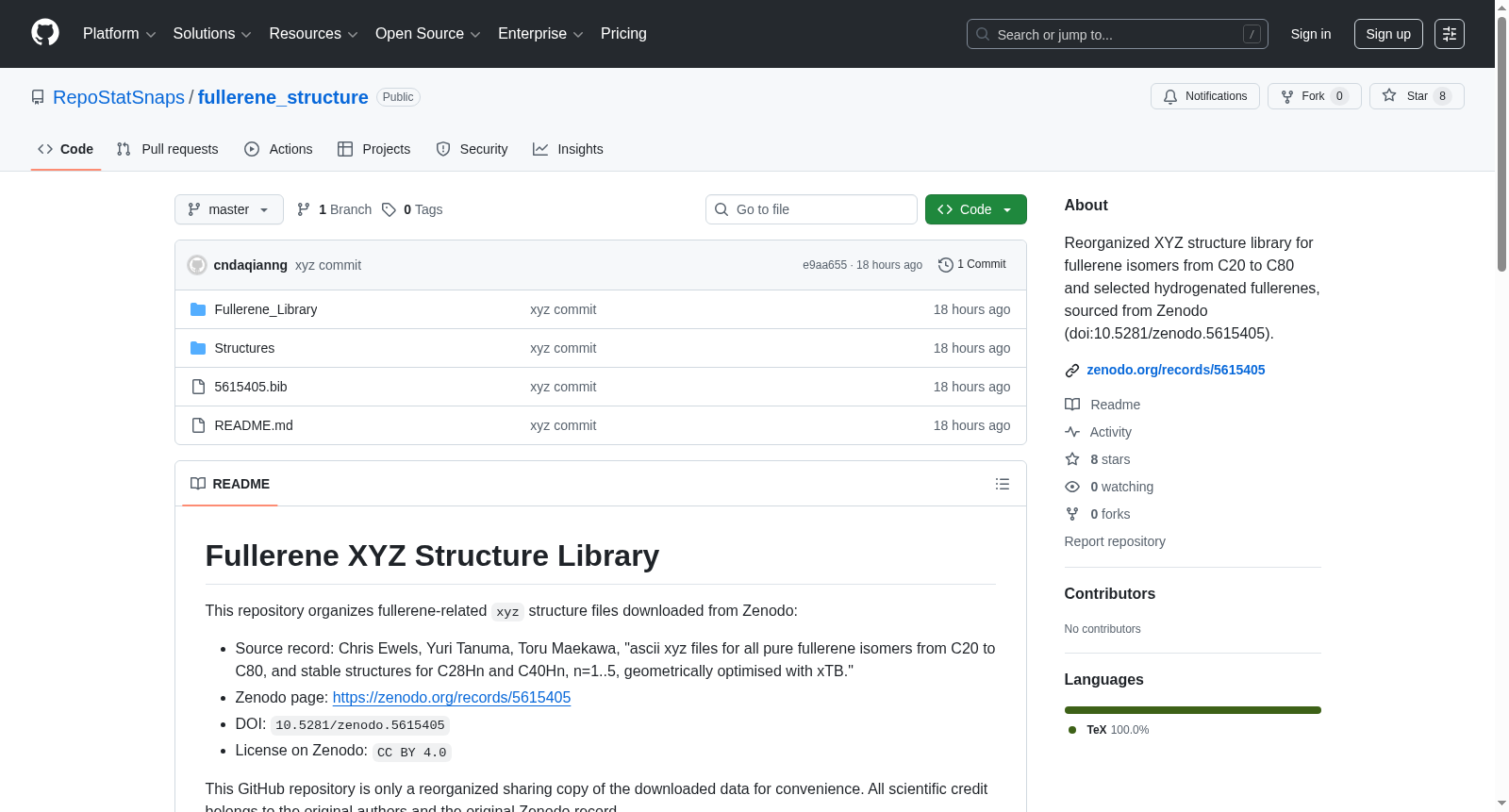Screen dimensions: 1509x812
Task: Click the Sign up button
Action: tap(1388, 34)
